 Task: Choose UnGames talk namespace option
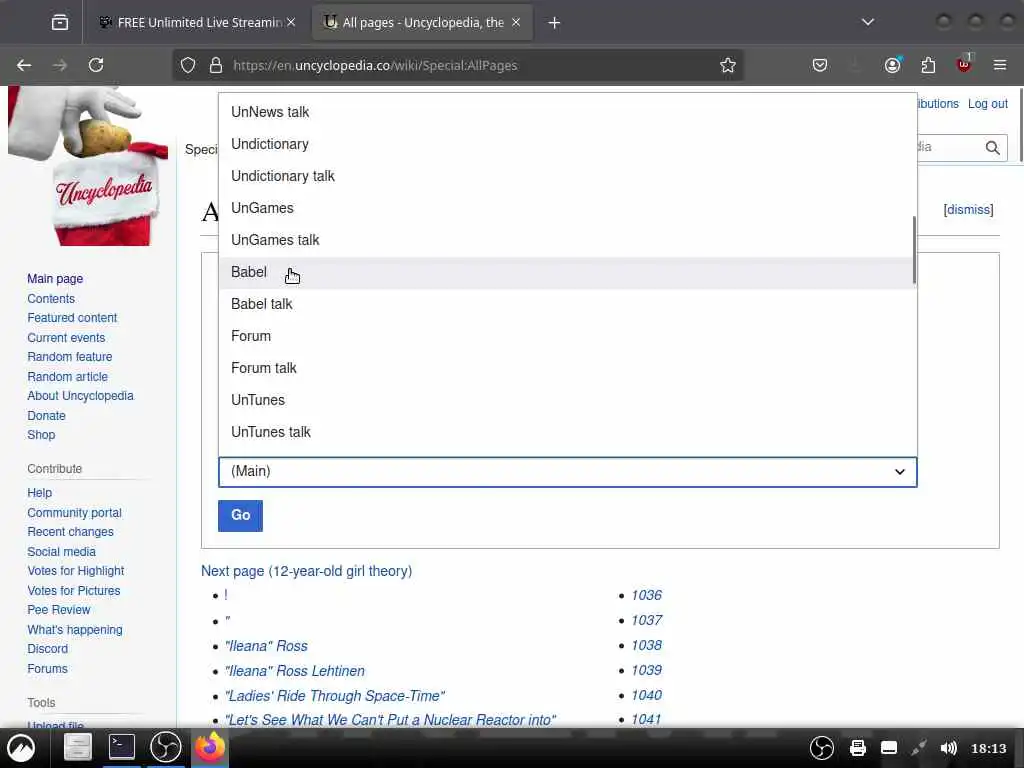point(567,240)
